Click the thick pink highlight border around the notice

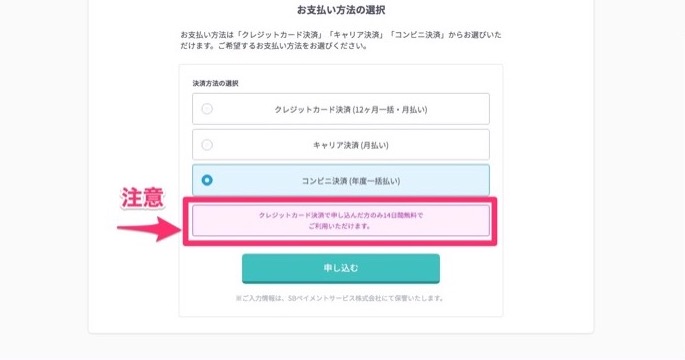(340, 200)
